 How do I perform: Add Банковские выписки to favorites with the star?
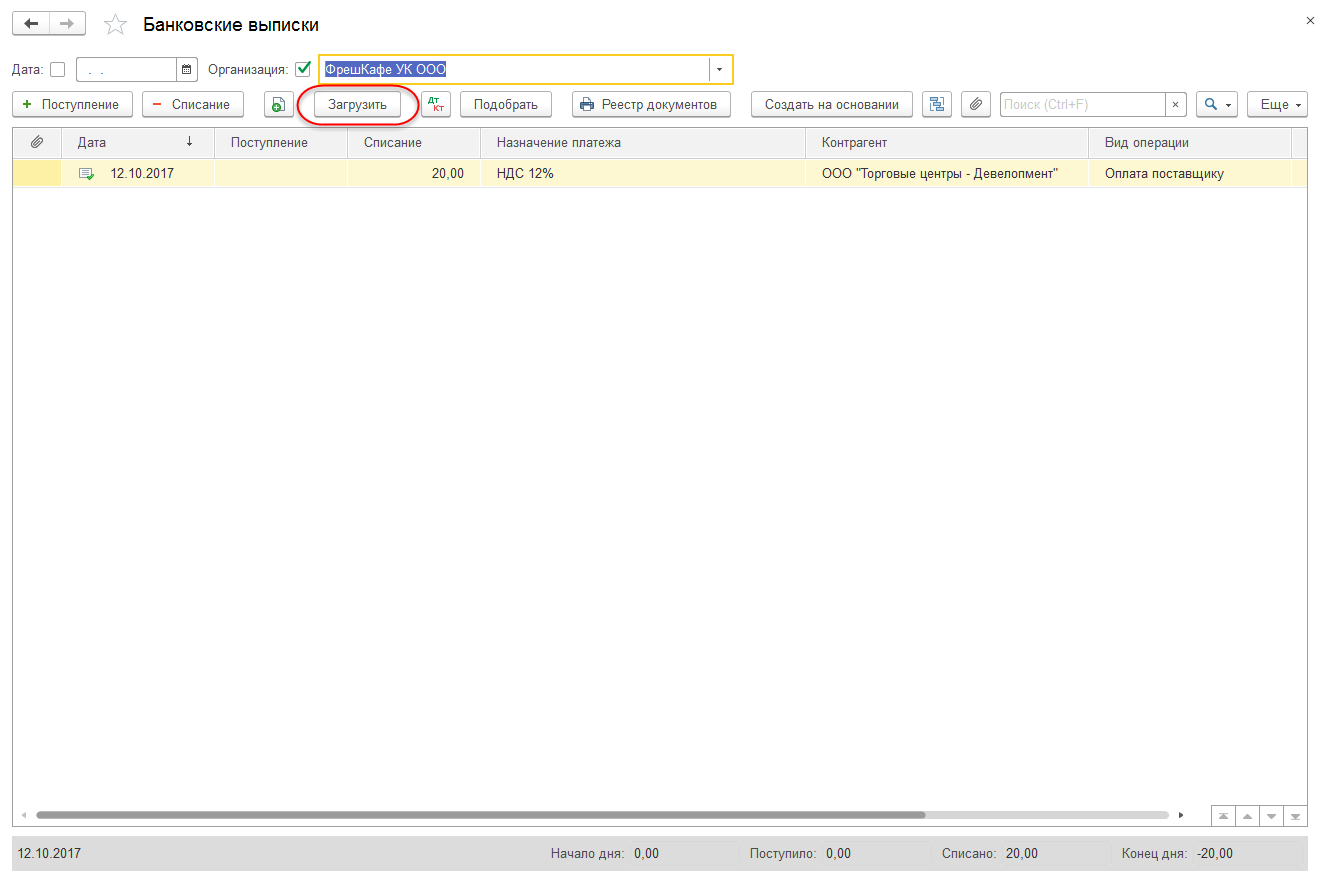click(117, 24)
